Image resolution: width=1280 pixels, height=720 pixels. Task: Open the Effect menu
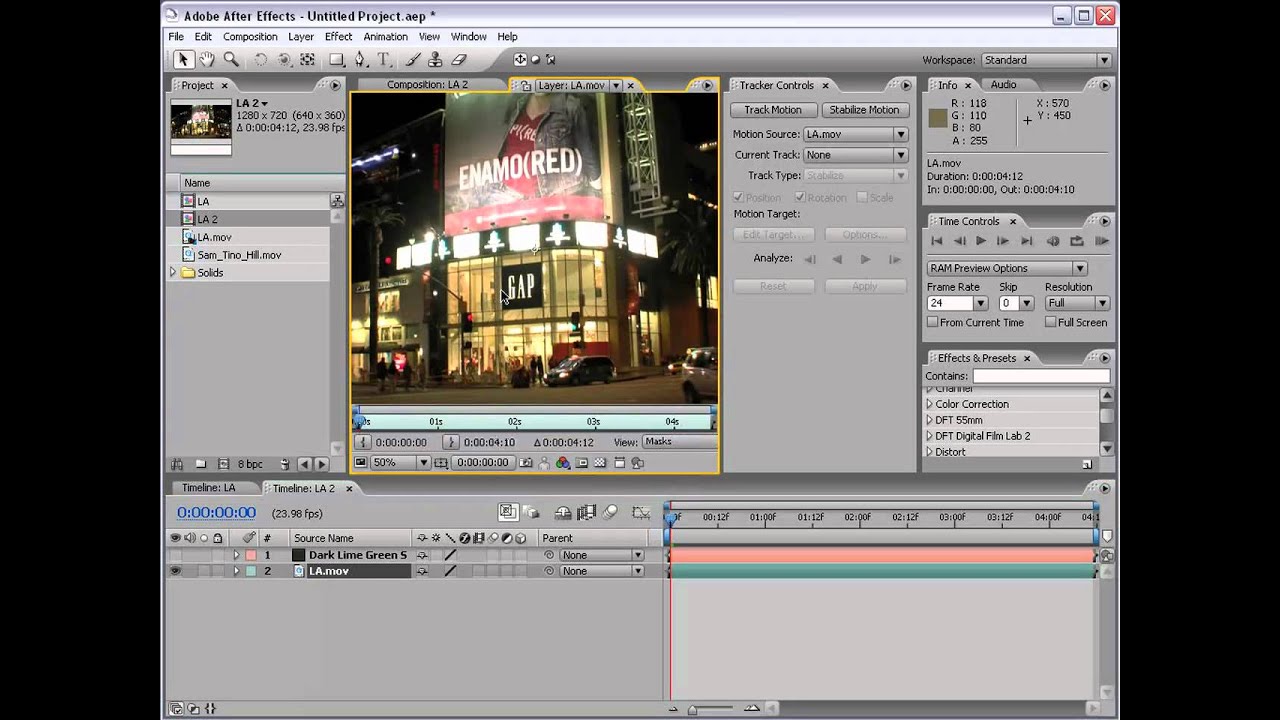(338, 37)
